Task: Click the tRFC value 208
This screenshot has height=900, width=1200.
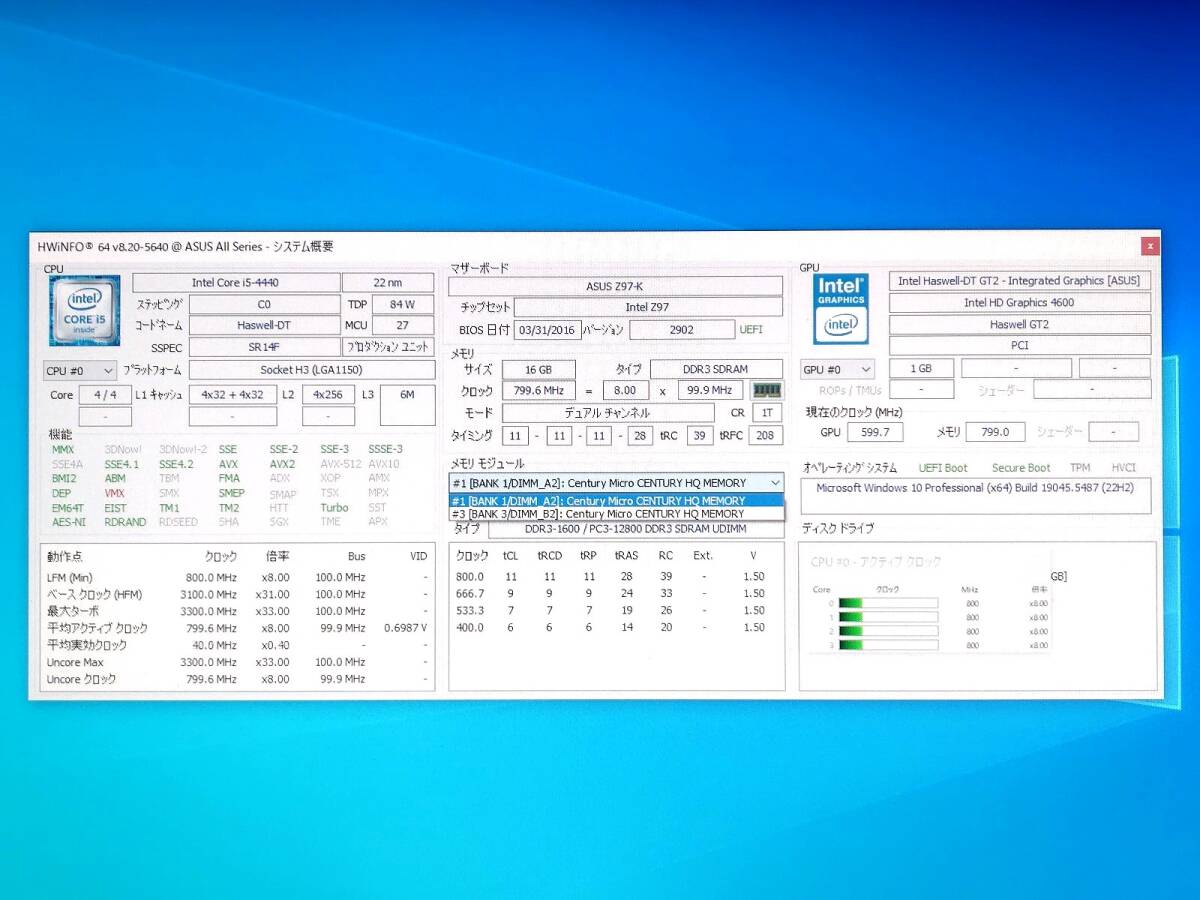Action: (767, 435)
